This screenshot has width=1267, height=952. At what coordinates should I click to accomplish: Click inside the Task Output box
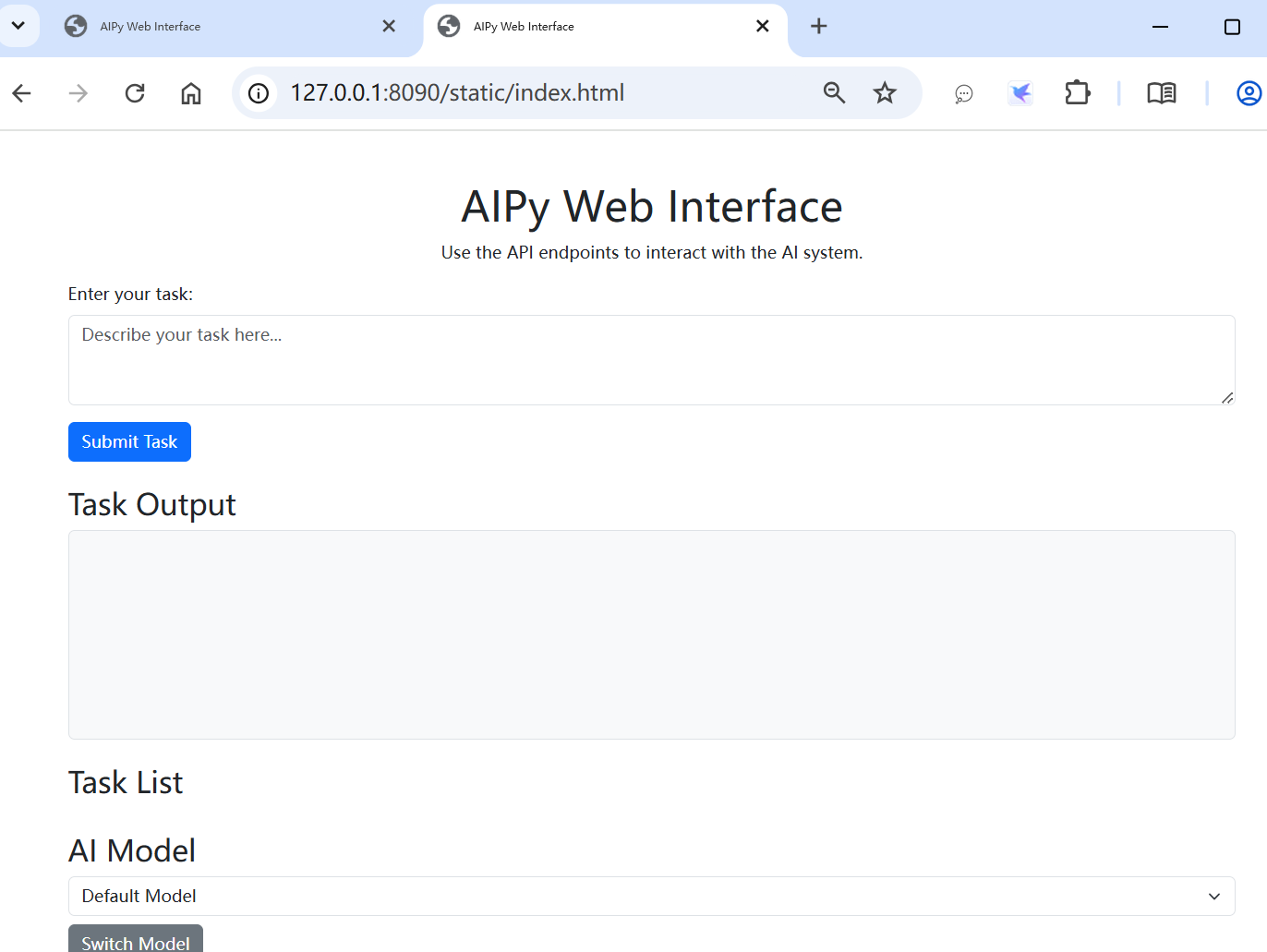click(651, 634)
